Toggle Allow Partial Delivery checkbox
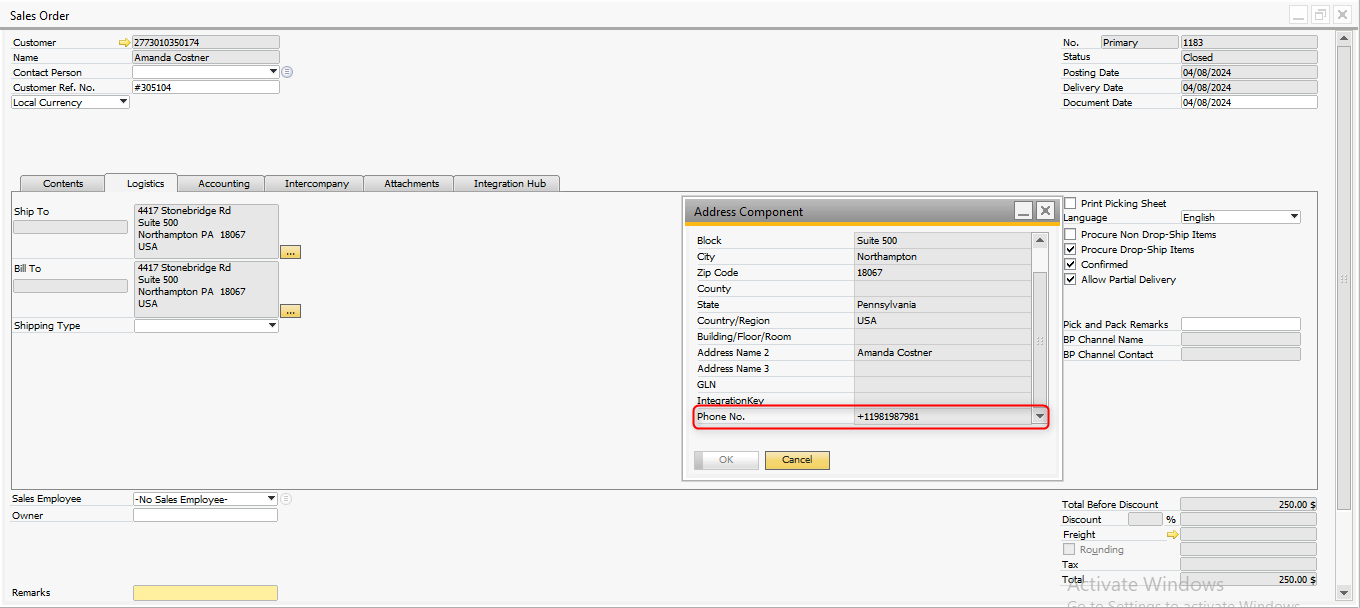This screenshot has height=608, width=1360. tap(1070, 280)
